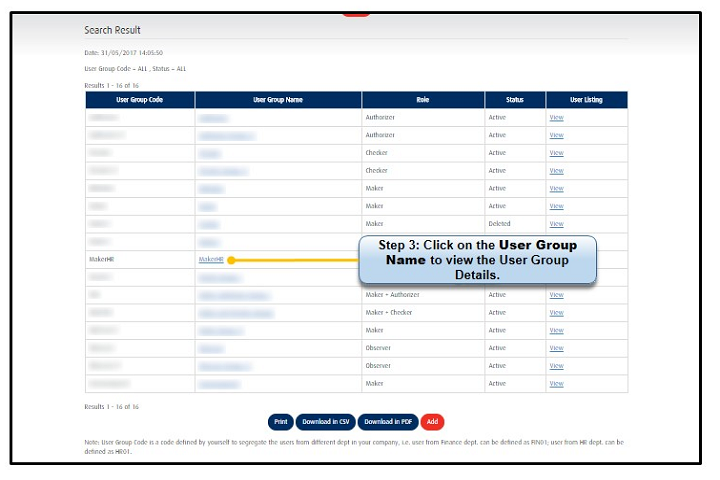Open View link in Maker + Checker row
This screenshot has width=720, height=480.
tap(556, 313)
